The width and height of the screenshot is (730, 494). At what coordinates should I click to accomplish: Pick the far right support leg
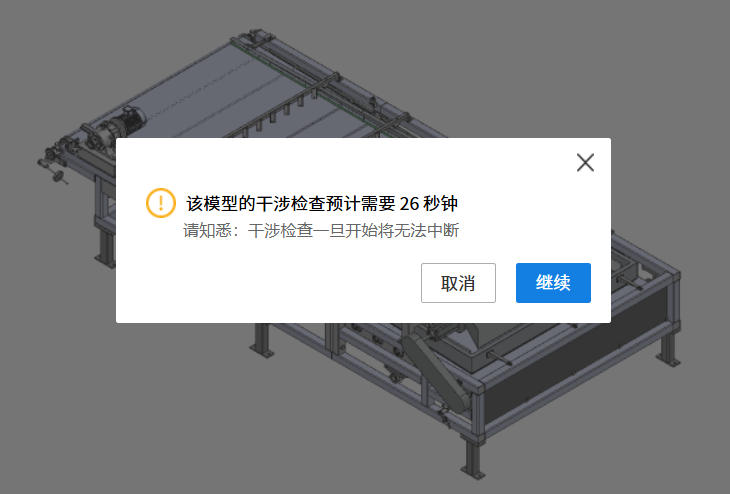[x=669, y=346]
